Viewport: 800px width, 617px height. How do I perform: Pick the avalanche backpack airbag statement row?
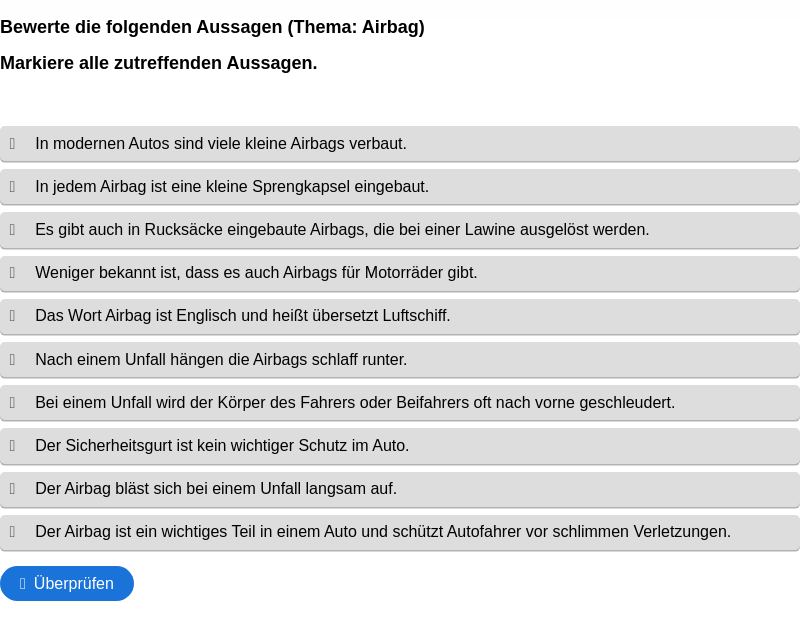click(x=400, y=230)
